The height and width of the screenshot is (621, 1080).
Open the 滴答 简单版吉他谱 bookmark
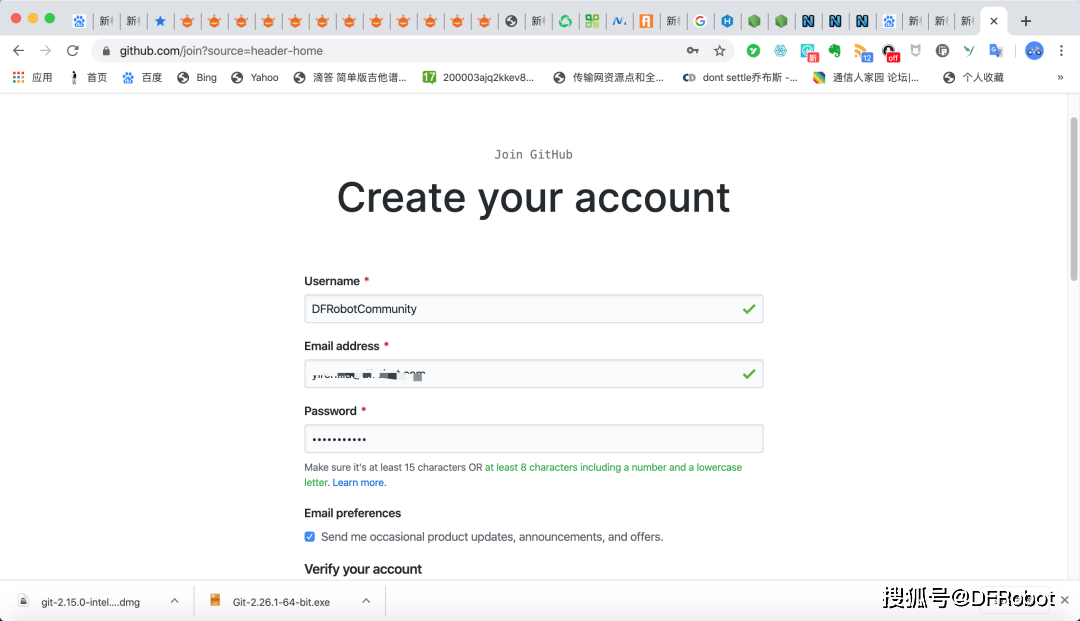pos(349,77)
